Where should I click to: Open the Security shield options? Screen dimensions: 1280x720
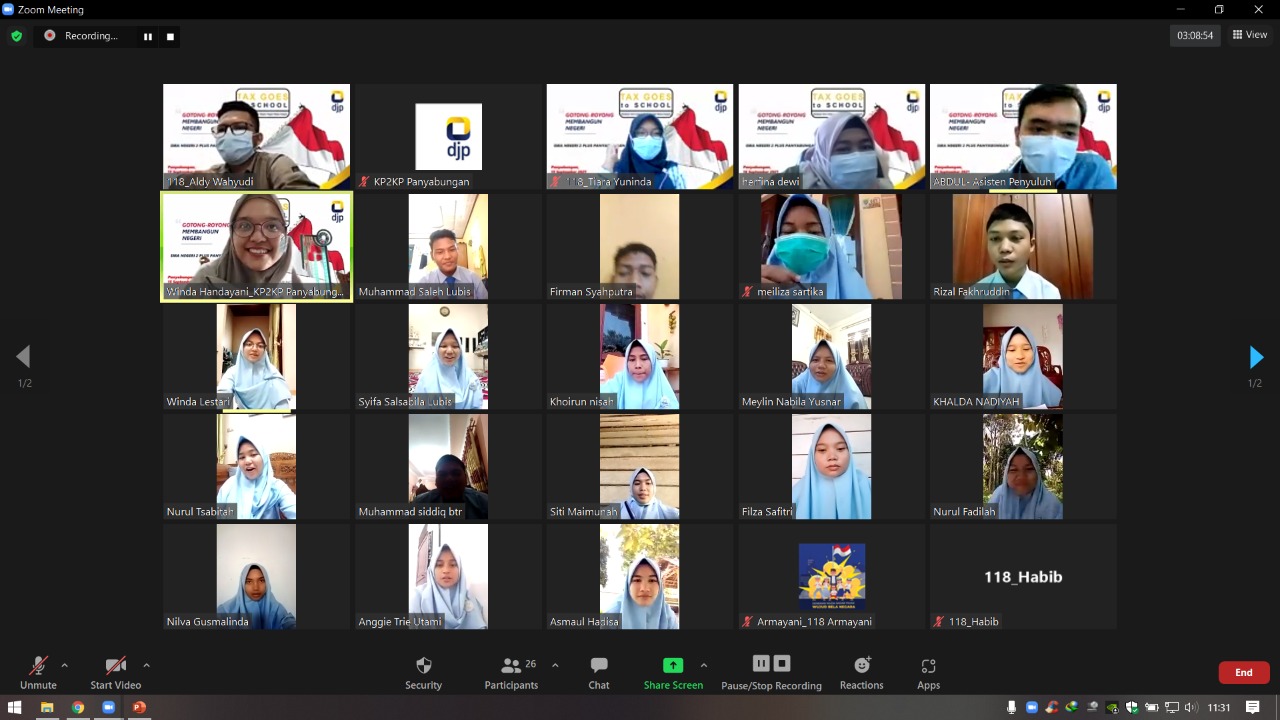click(x=423, y=672)
